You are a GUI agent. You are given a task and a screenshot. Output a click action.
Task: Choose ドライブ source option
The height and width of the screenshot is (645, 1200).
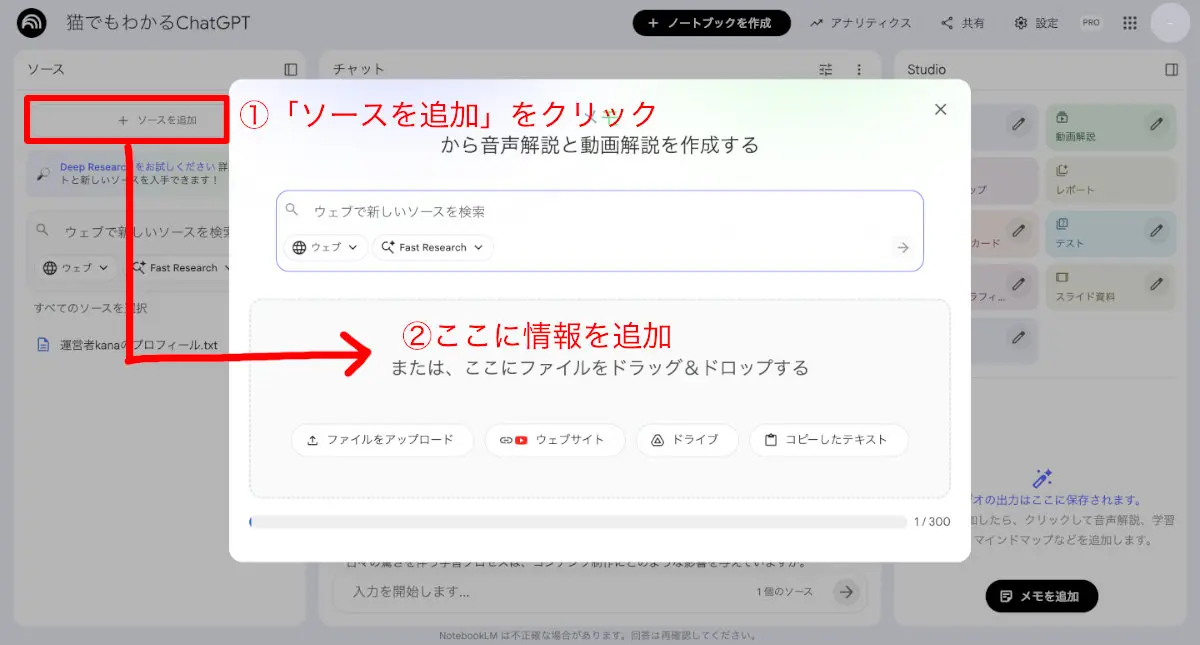click(687, 440)
